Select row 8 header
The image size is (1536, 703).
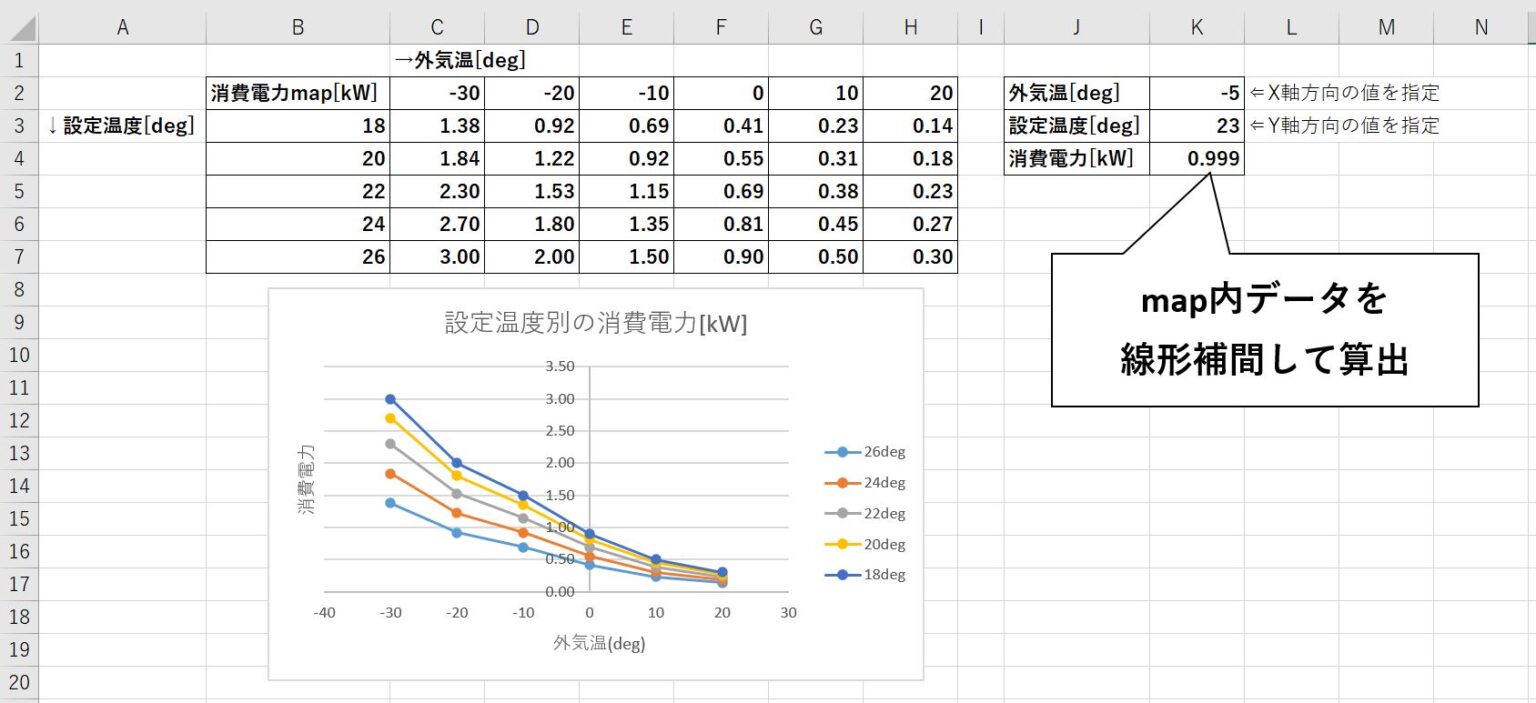(x=19, y=289)
